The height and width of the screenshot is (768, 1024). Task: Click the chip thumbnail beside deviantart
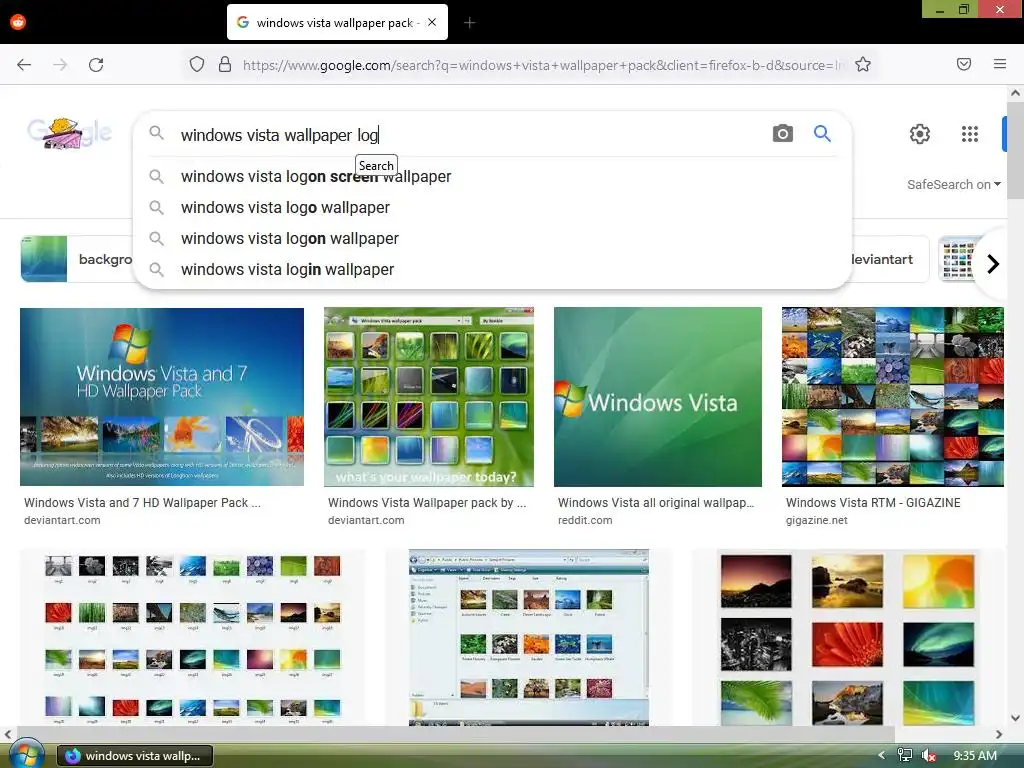[x=958, y=259]
